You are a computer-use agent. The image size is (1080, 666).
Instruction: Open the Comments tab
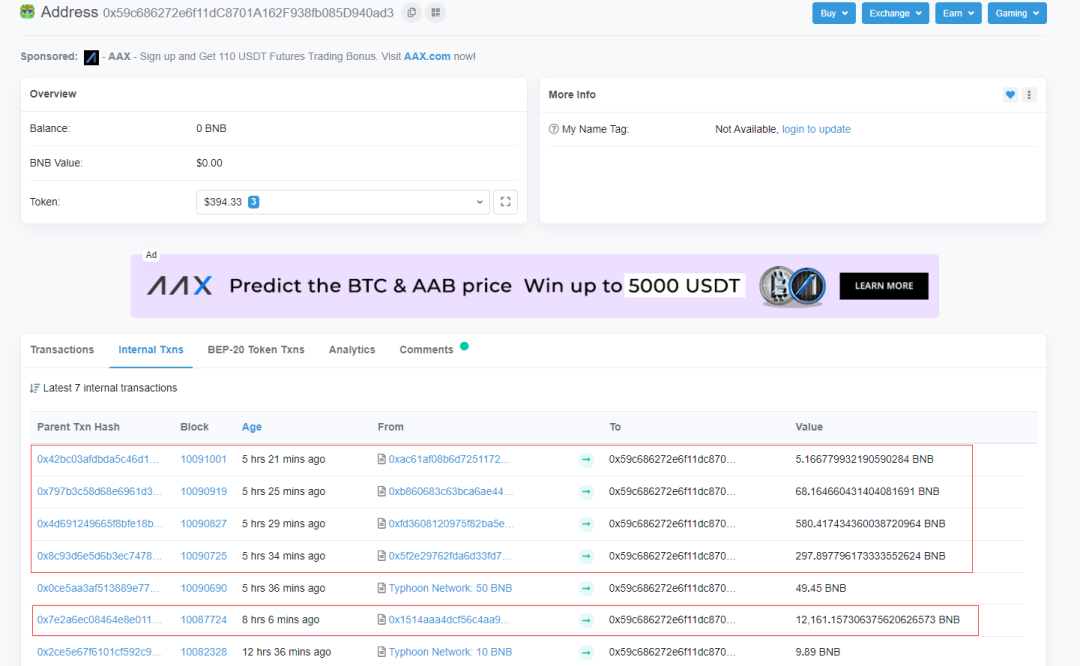(x=426, y=350)
